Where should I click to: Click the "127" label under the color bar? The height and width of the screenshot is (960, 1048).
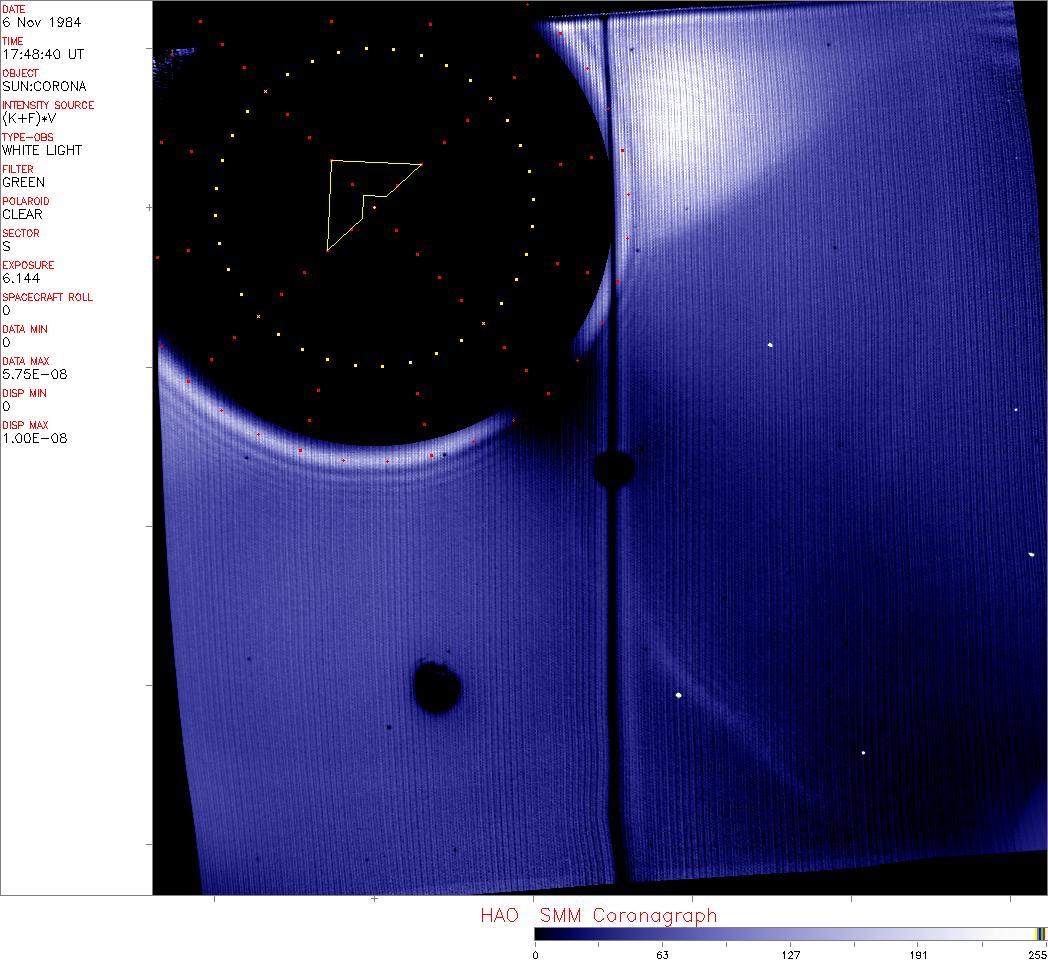click(x=790, y=954)
